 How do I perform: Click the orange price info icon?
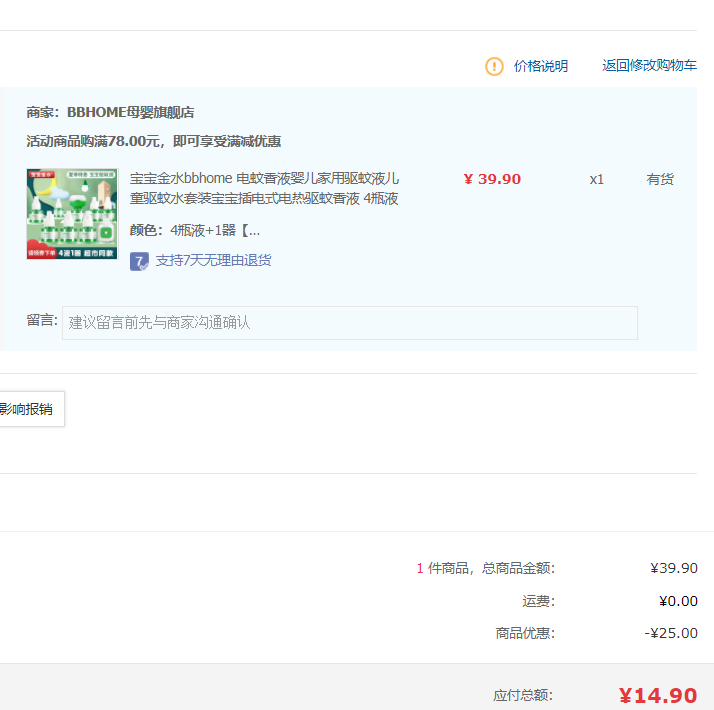(x=494, y=66)
